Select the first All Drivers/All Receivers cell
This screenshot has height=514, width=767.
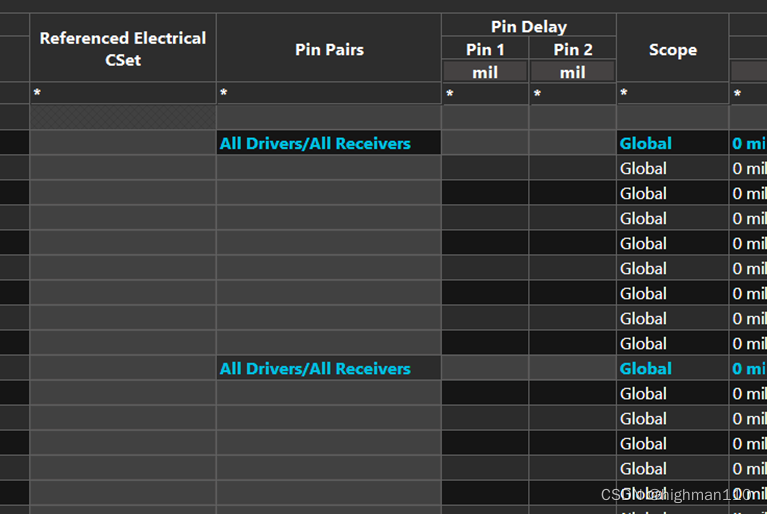click(316, 143)
